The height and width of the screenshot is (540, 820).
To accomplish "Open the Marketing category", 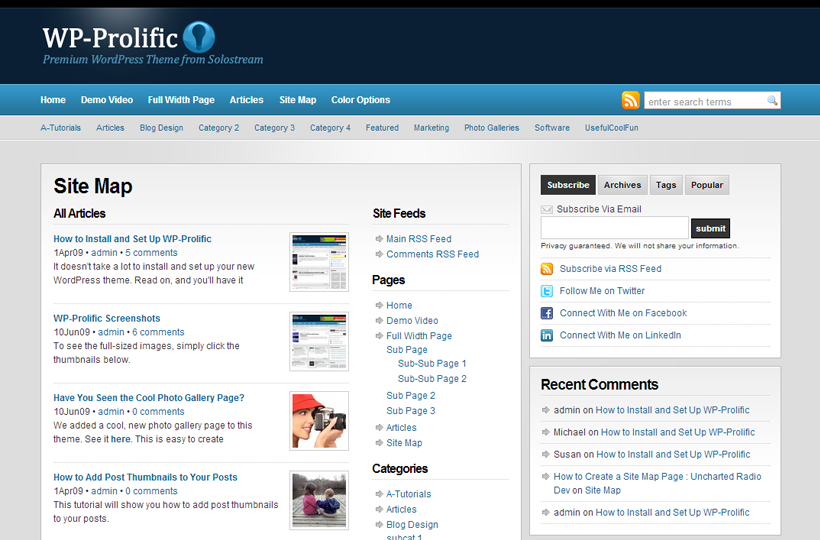I will [431, 128].
